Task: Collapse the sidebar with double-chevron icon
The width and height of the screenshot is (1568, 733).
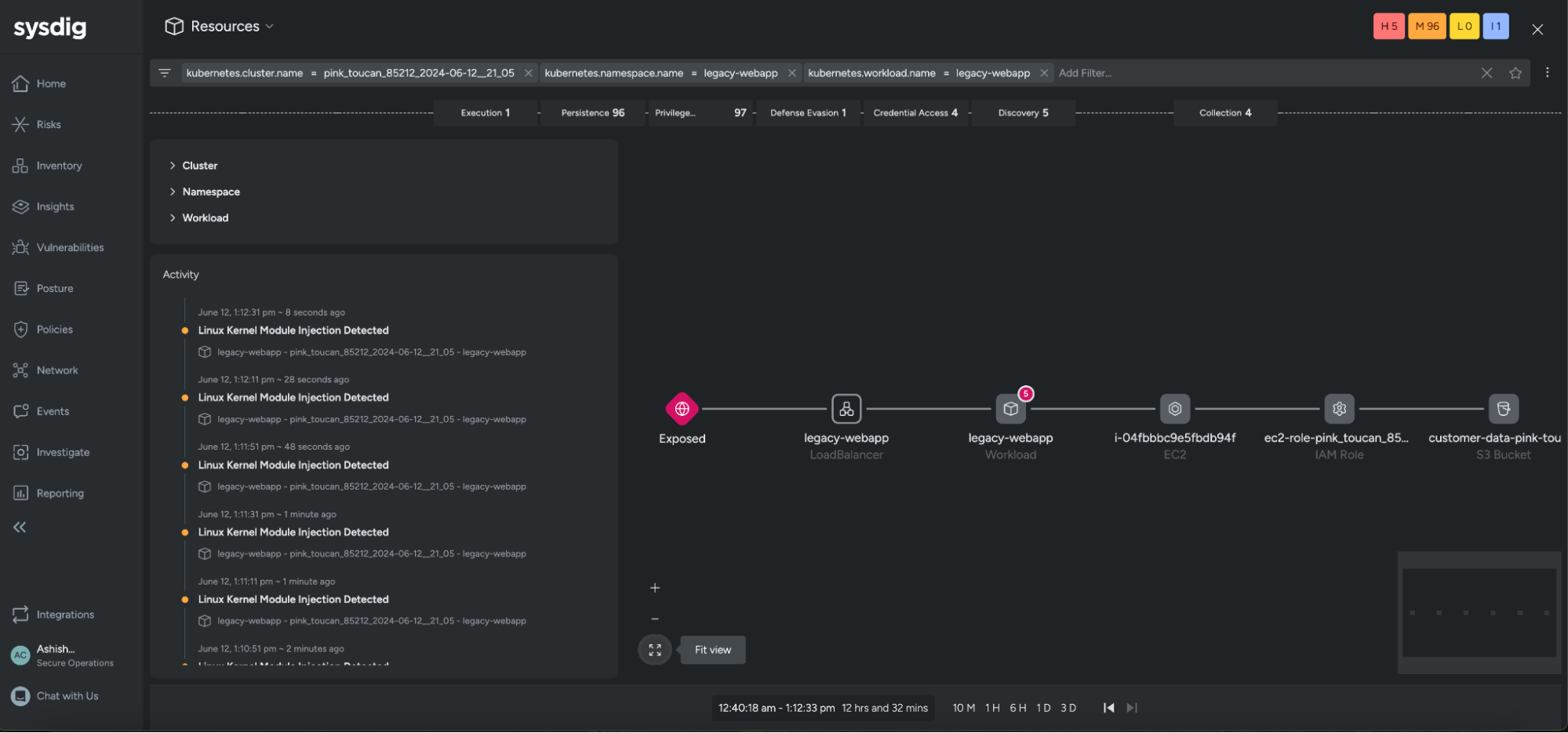Action: (x=20, y=527)
